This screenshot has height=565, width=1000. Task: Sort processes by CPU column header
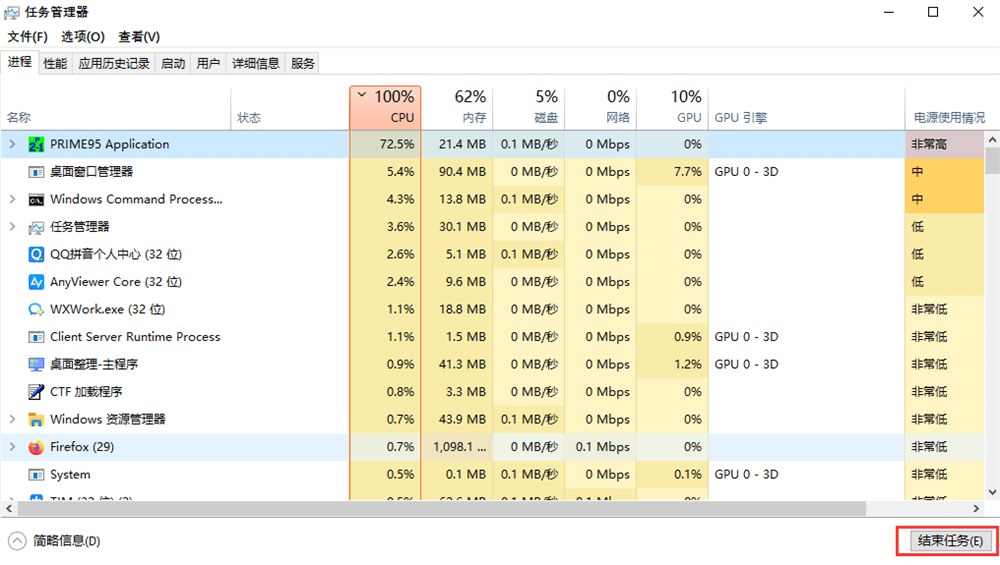coord(385,107)
